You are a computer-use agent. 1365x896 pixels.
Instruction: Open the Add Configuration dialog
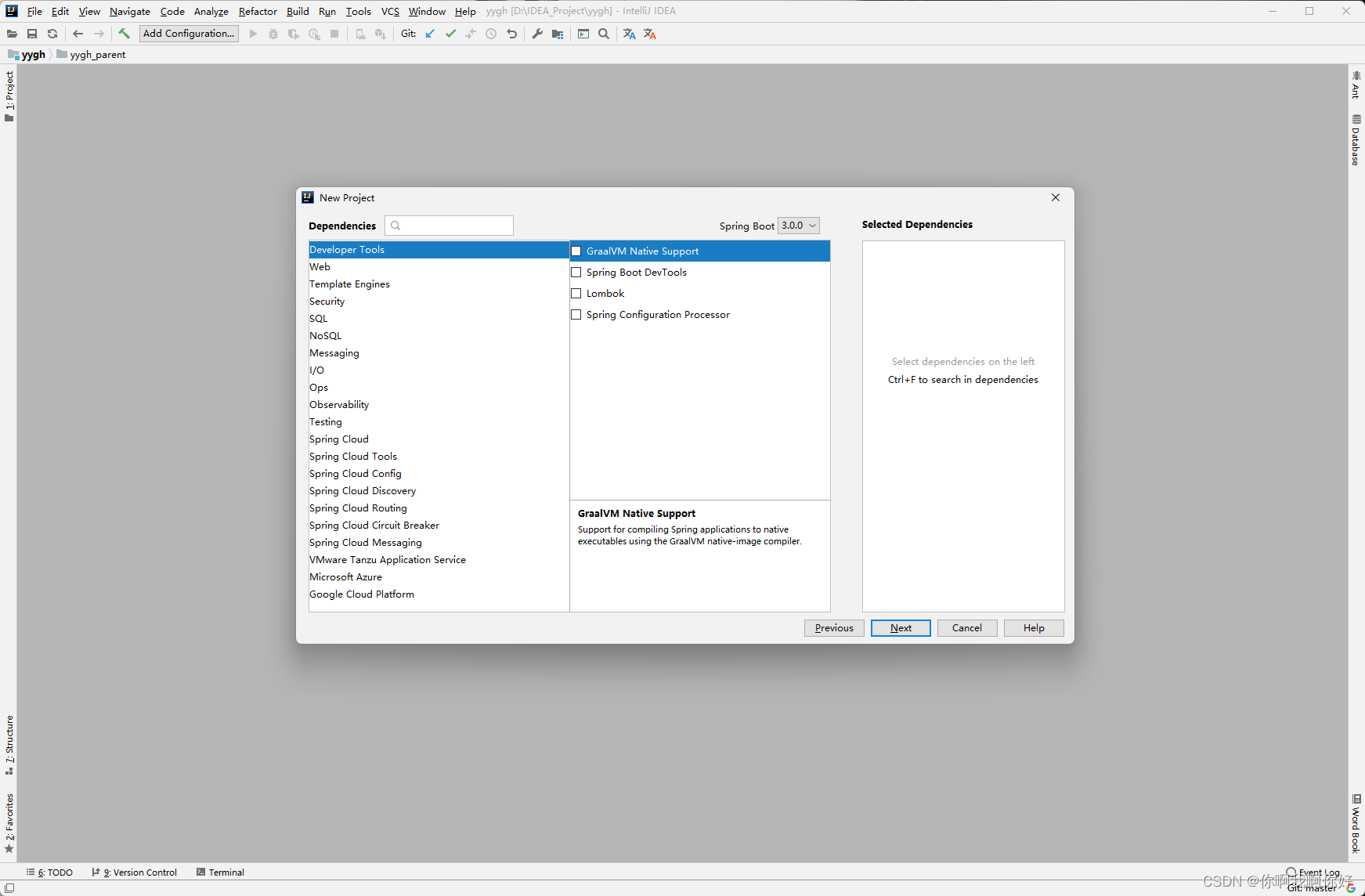pos(188,33)
